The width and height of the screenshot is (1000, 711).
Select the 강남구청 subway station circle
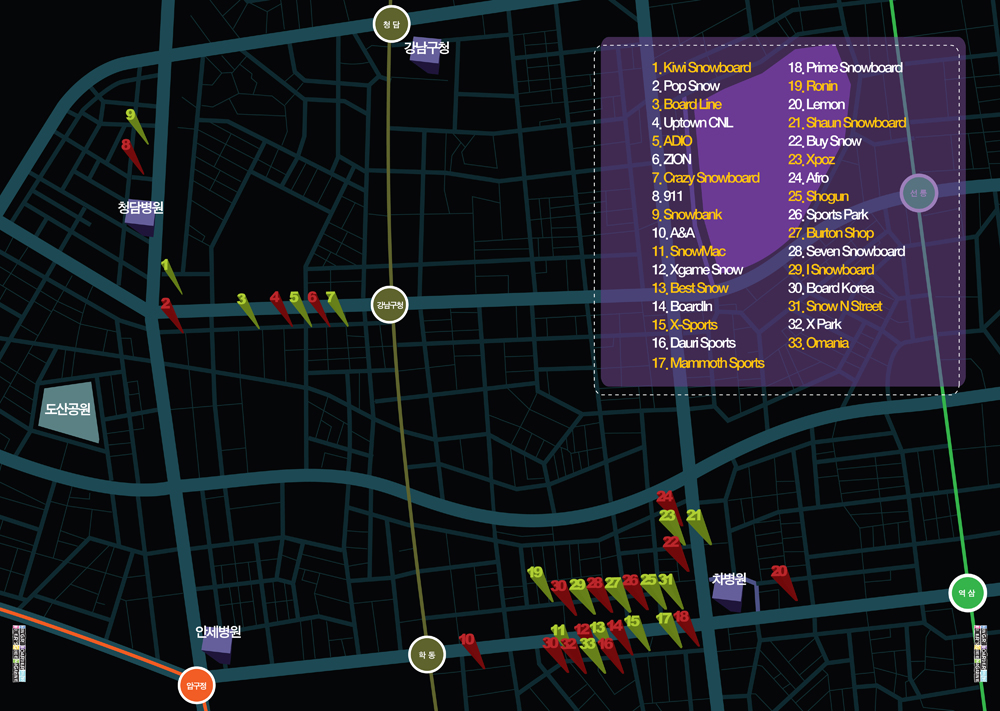pos(389,305)
